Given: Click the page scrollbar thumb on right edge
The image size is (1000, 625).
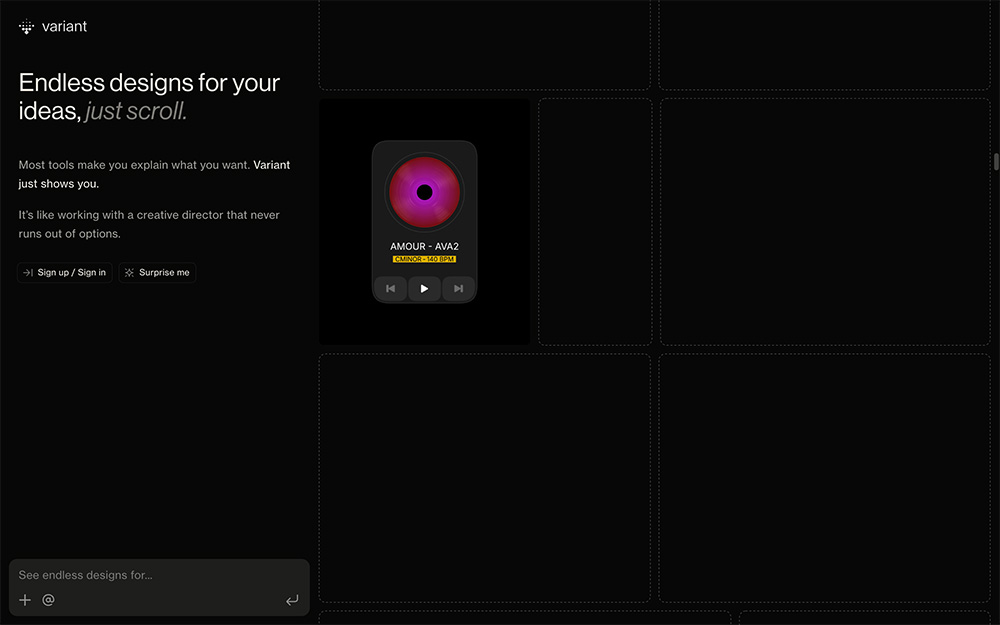Looking at the screenshot, I should [x=996, y=161].
